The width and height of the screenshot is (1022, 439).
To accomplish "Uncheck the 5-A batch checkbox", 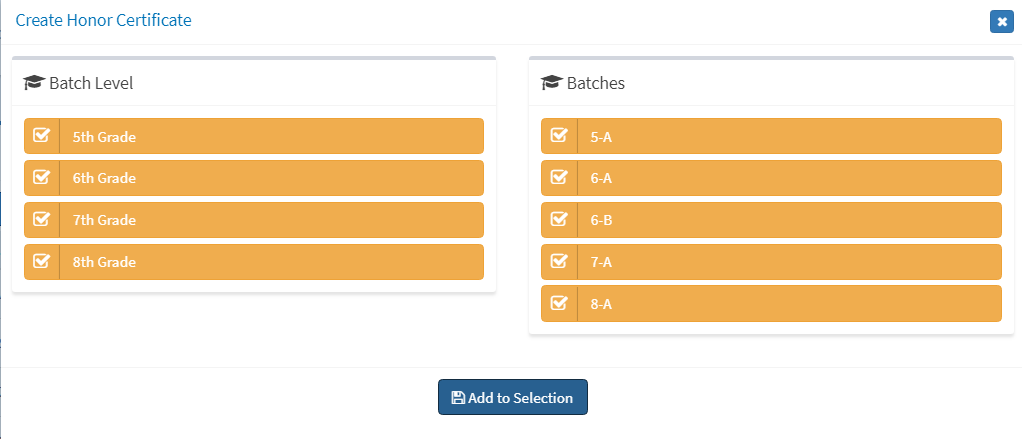I will coord(559,135).
